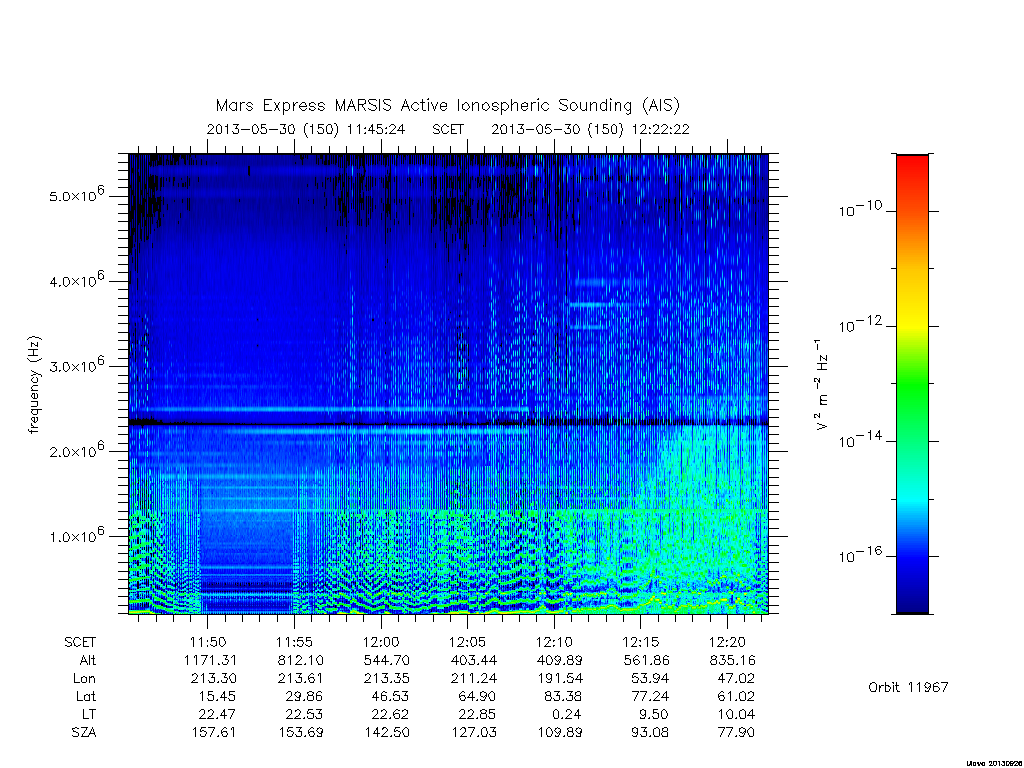Click time tick label '12:10'

point(554,642)
